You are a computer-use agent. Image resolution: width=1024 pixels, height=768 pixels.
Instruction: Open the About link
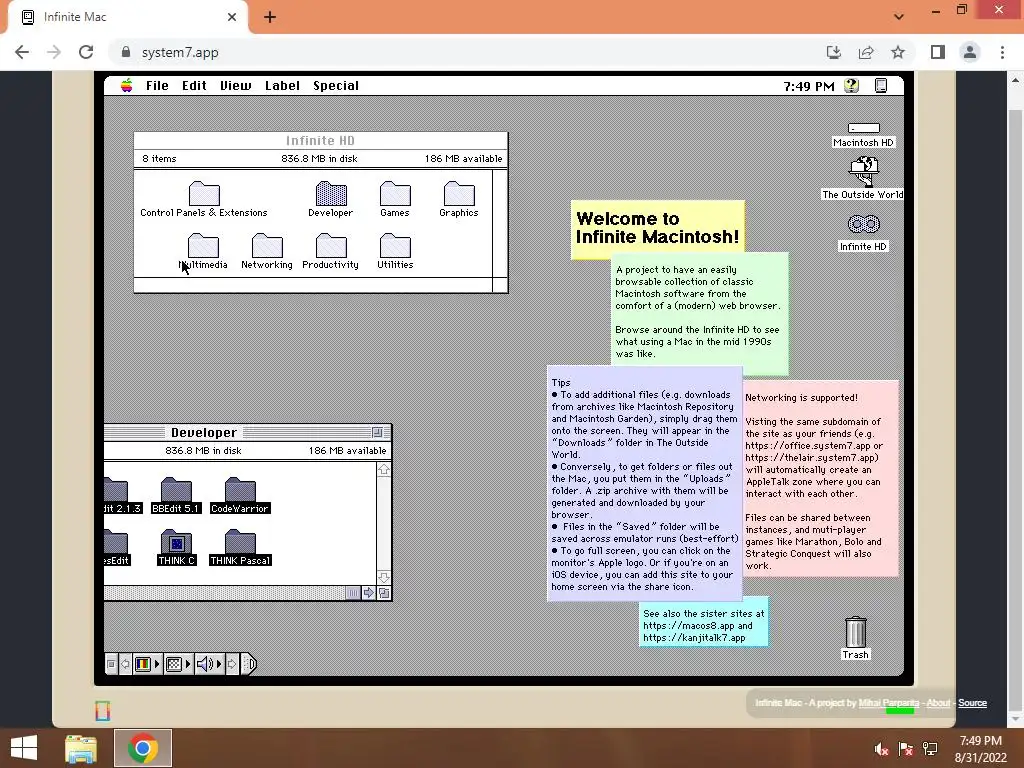click(x=938, y=703)
